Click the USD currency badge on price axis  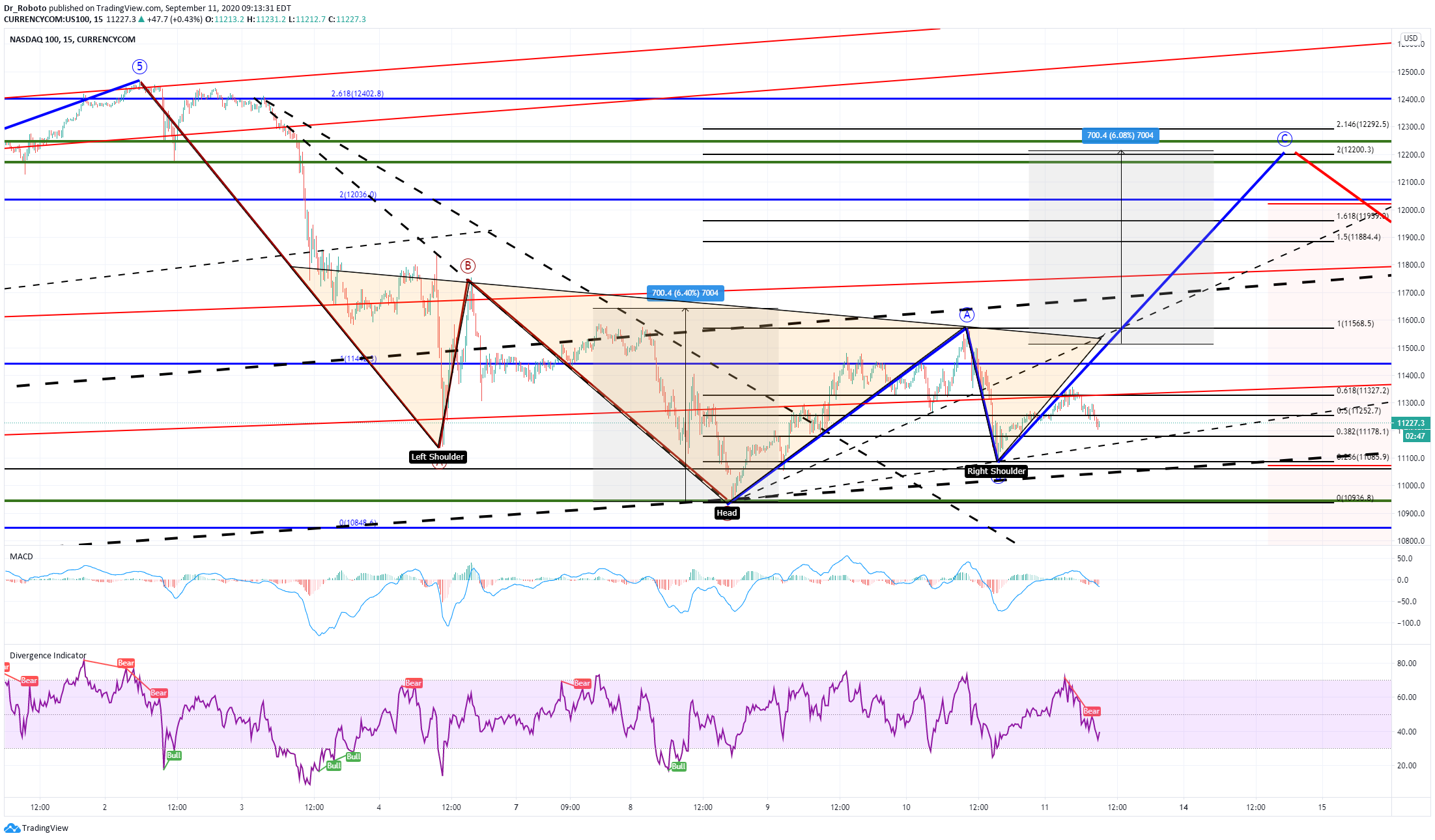(x=1411, y=38)
